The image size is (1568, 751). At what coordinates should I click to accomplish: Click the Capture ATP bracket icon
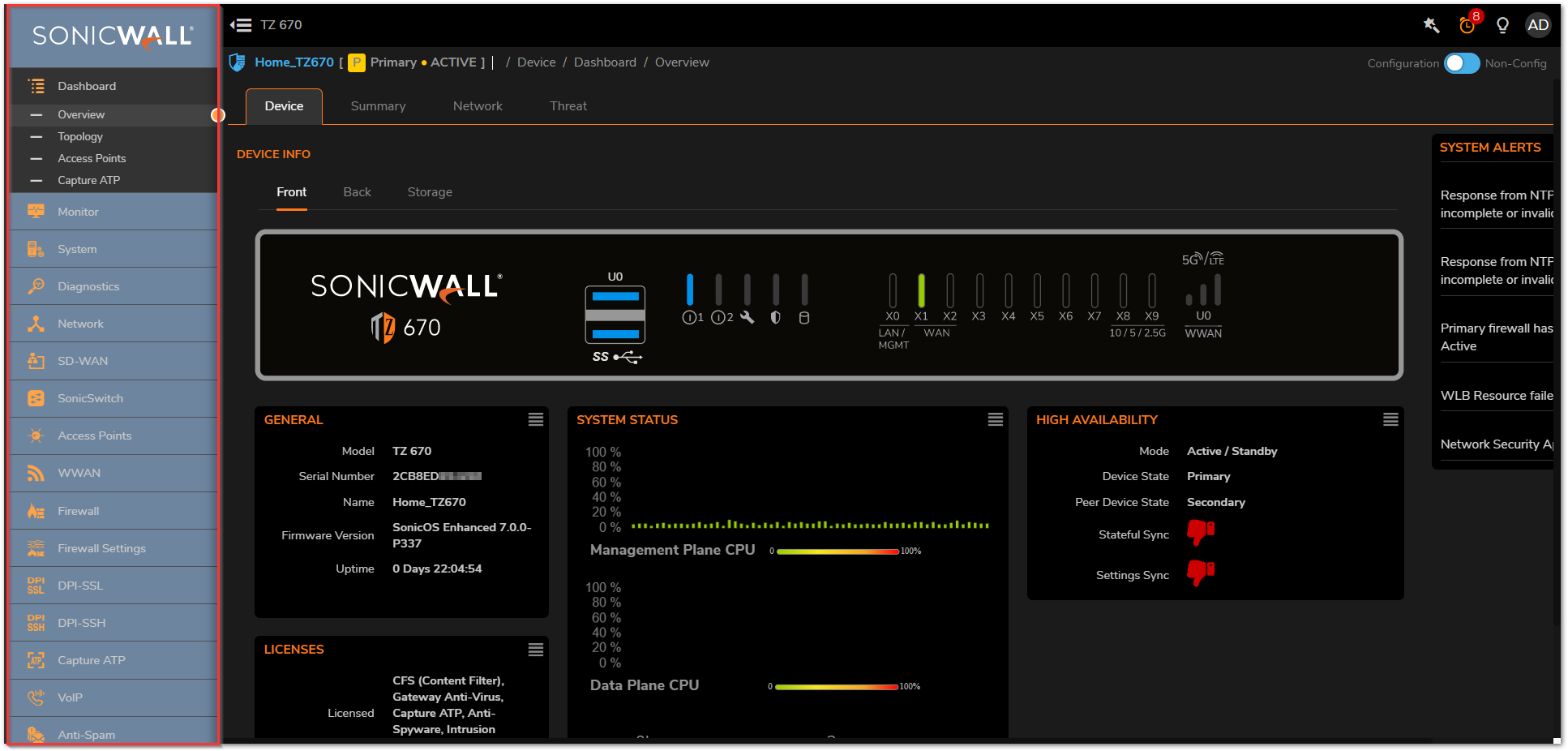[36, 660]
